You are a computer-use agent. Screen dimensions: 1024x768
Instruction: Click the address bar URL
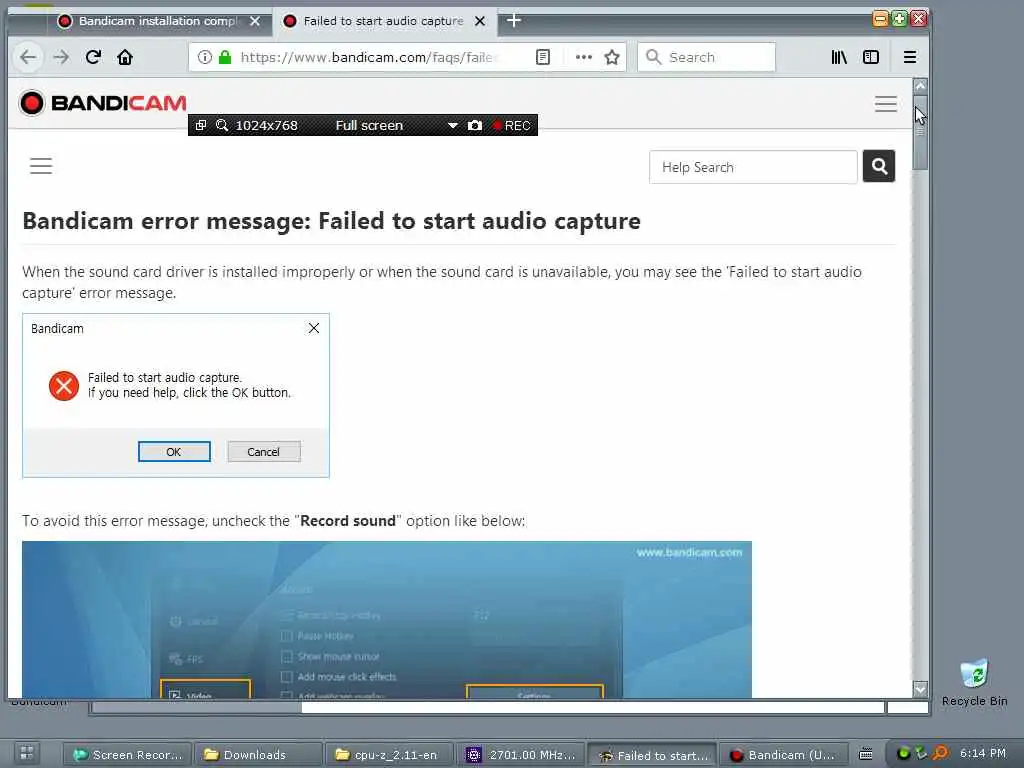pyautogui.click(x=369, y=57)
